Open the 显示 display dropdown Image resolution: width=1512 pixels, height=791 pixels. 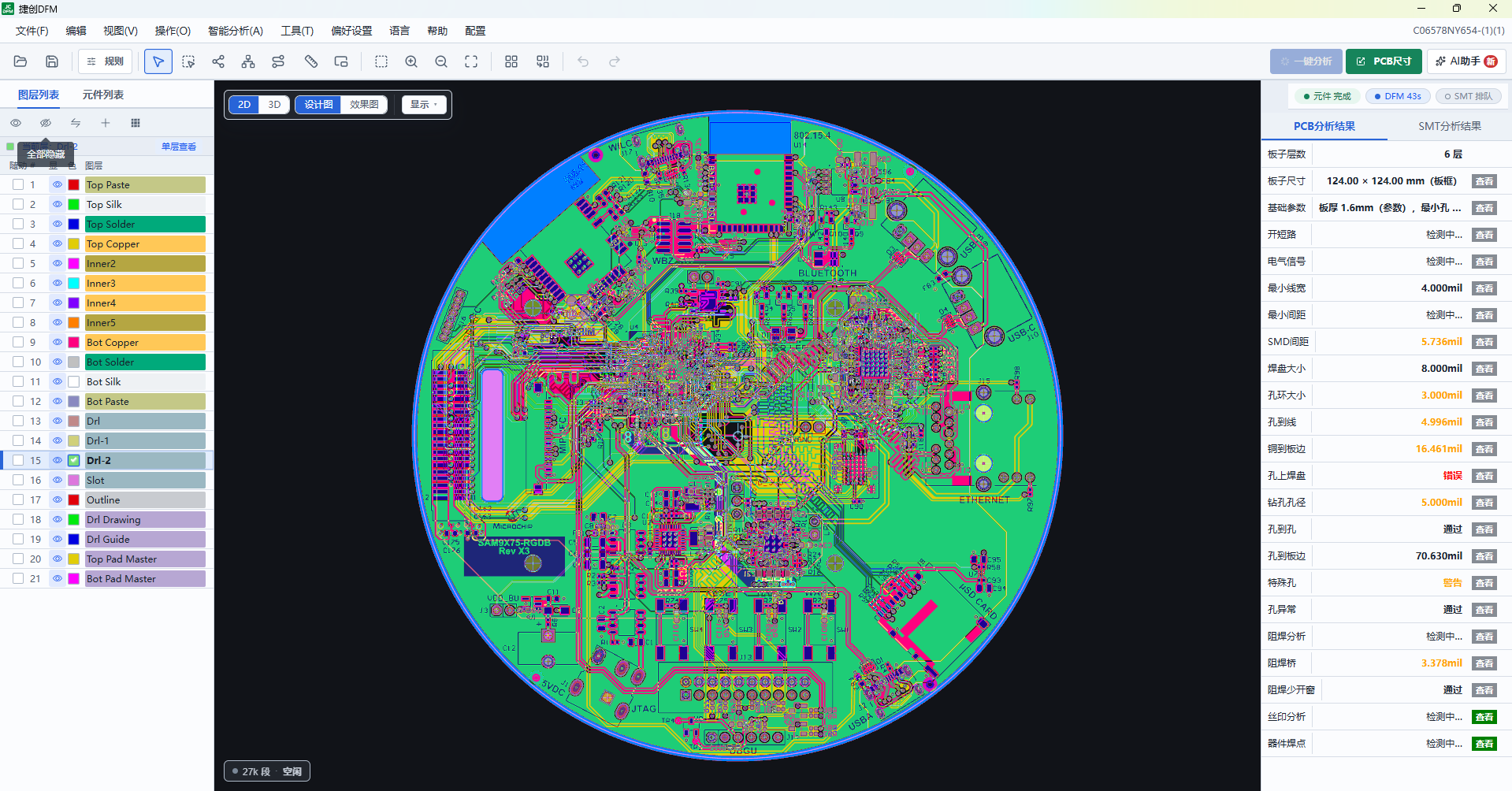424,105
